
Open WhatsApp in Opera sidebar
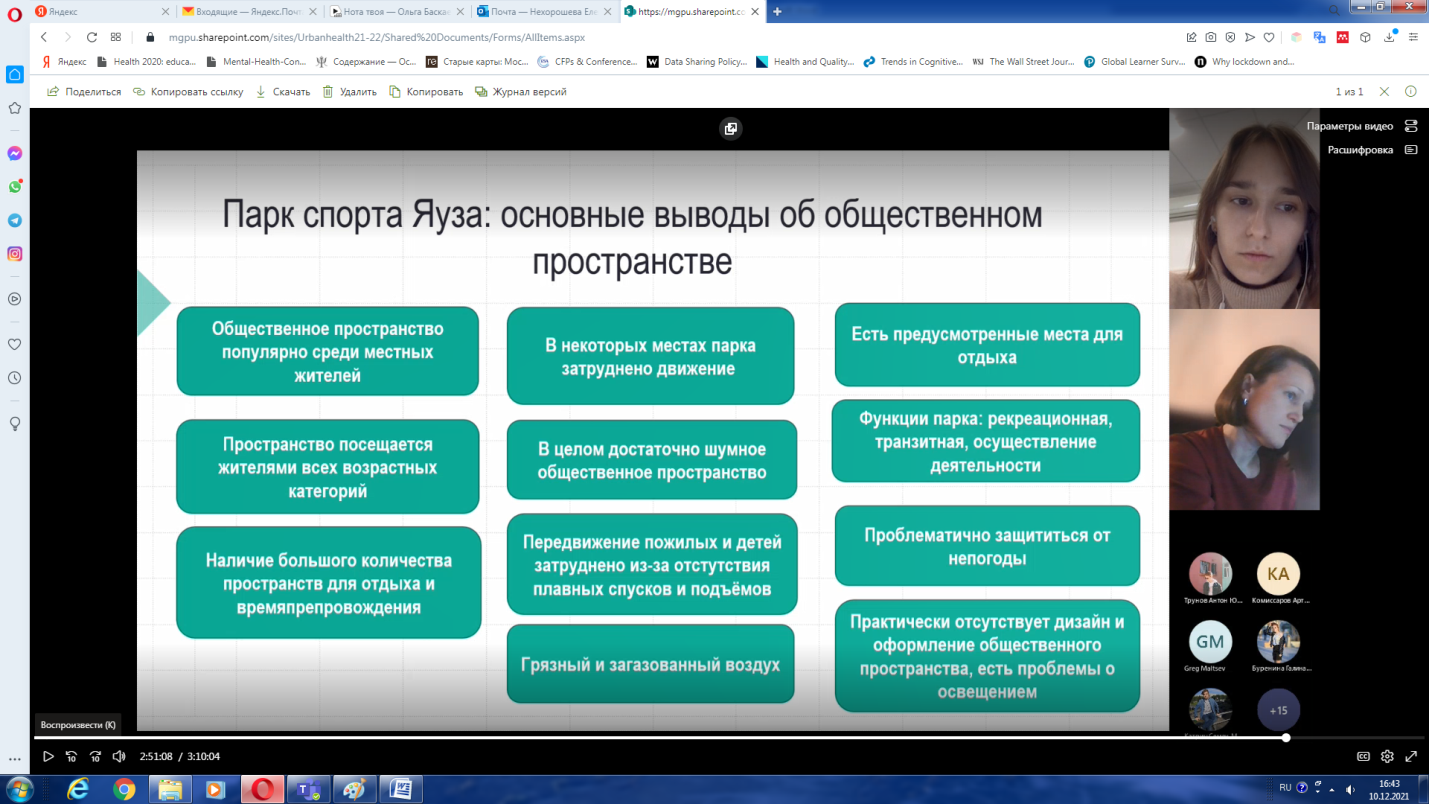coord(15,187)
